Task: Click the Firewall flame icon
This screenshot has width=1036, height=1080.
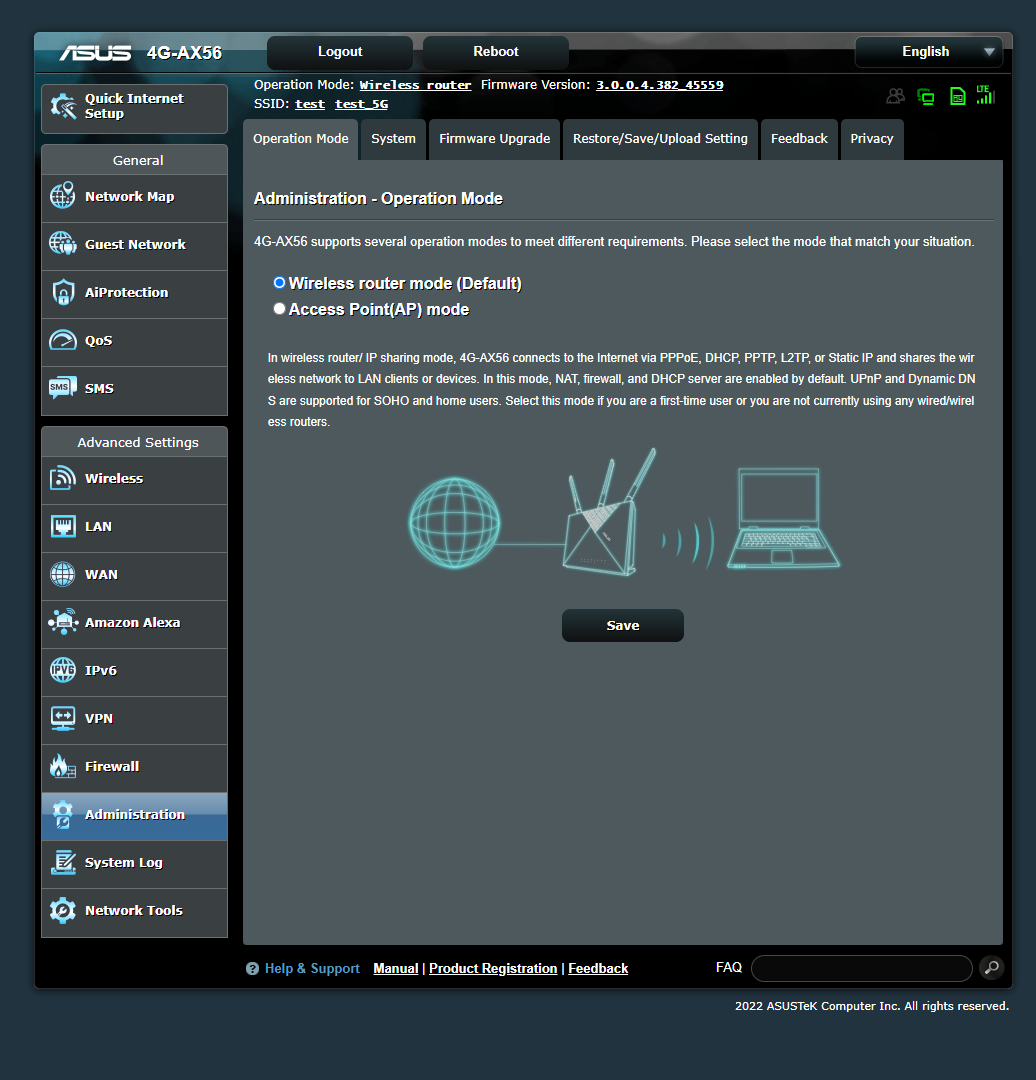Action: click(63, 766)
